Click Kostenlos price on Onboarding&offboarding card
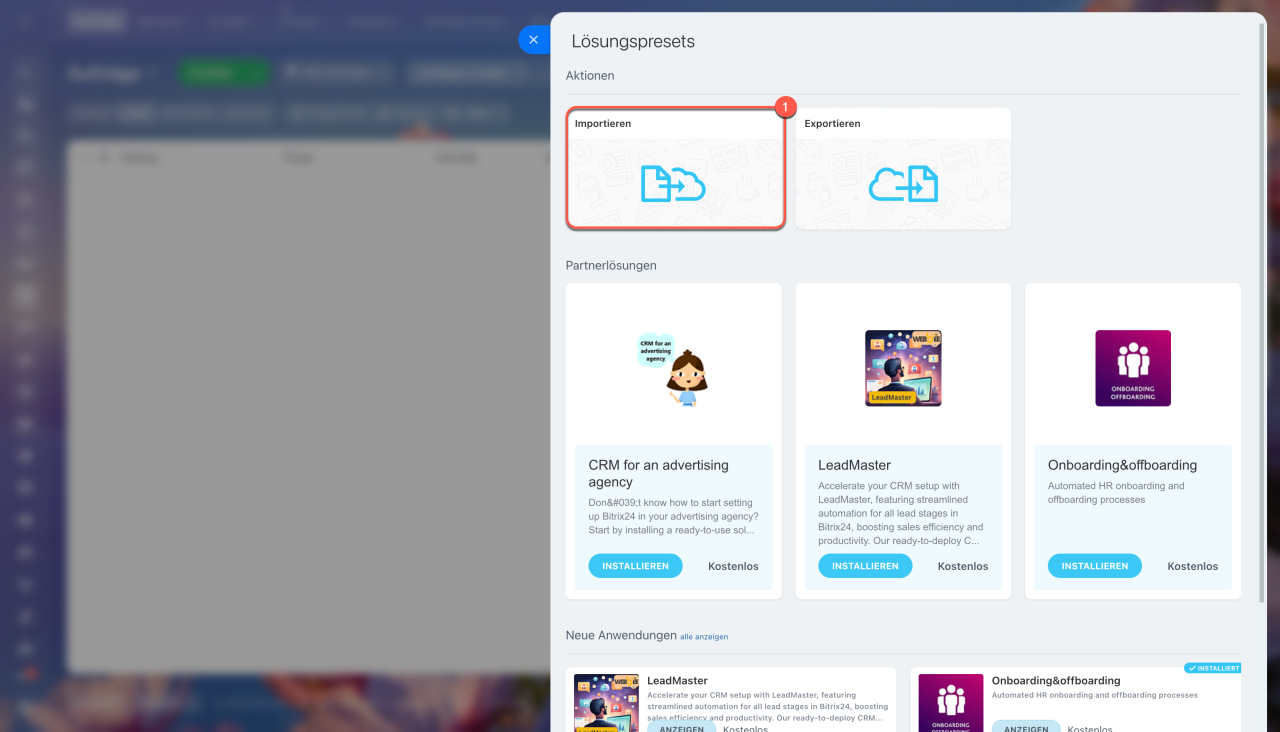 point(1192,566)
